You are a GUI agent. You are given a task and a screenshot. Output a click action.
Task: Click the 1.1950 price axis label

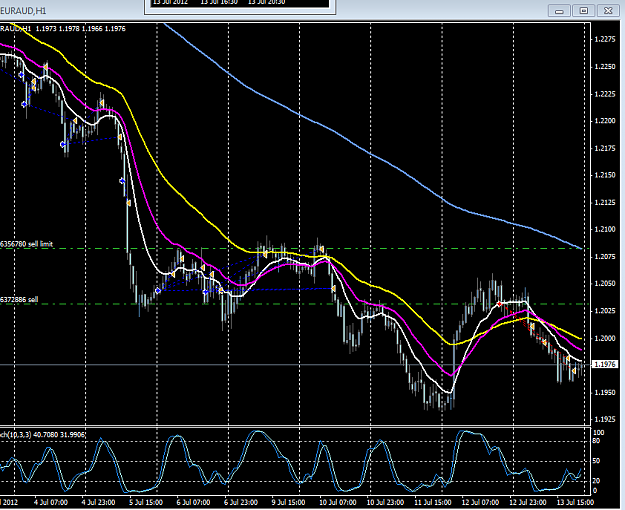605,392
